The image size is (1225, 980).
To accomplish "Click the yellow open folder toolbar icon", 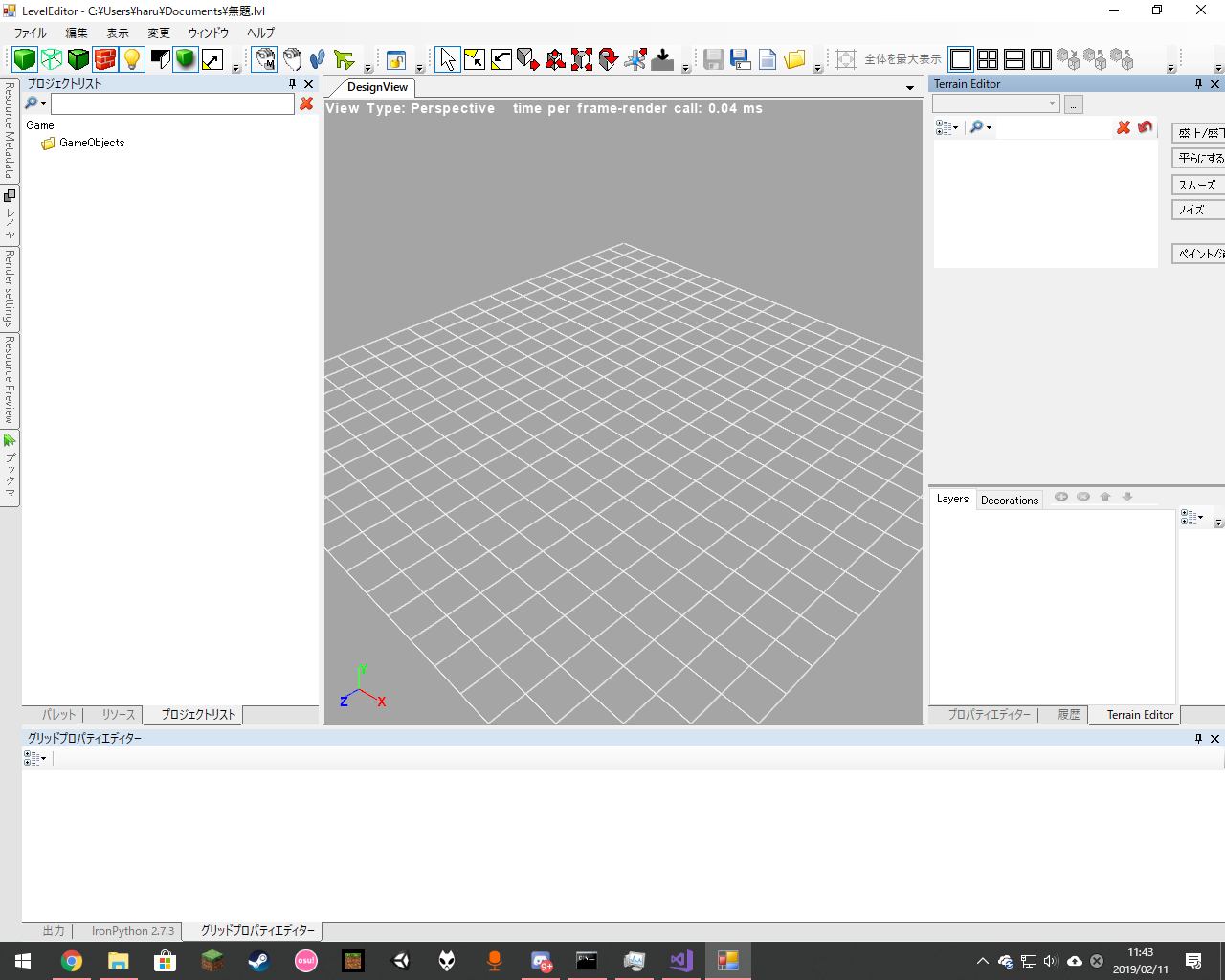I will click(x=794, y=59).
